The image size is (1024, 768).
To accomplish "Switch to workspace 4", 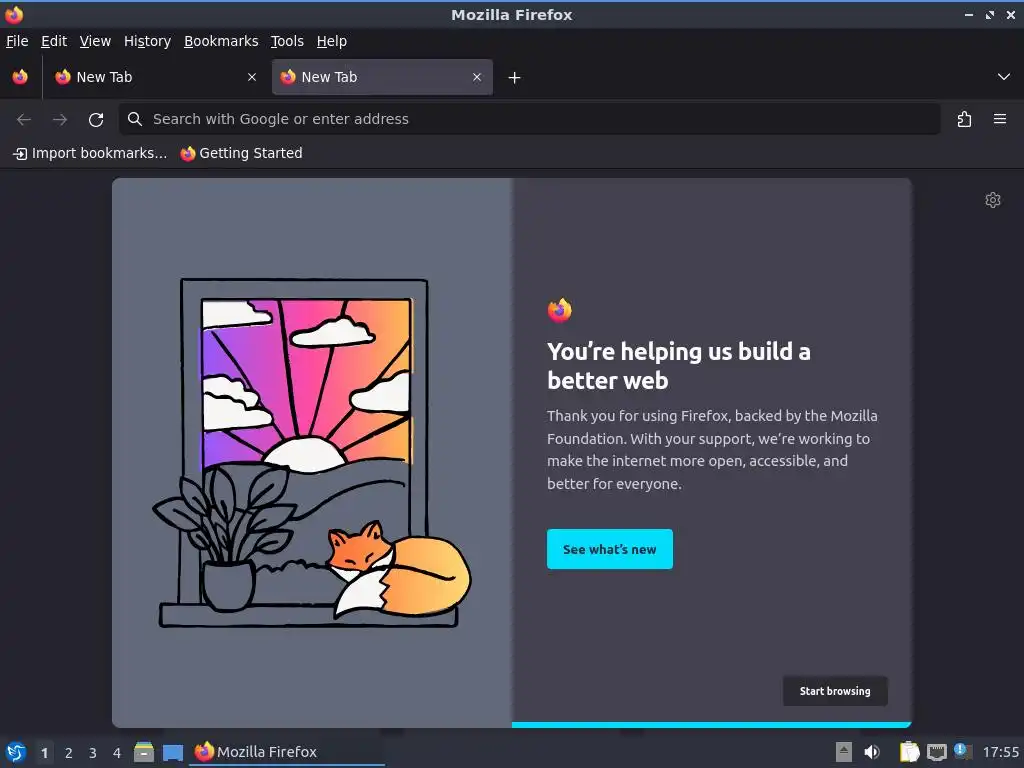I will coord(117,753).
